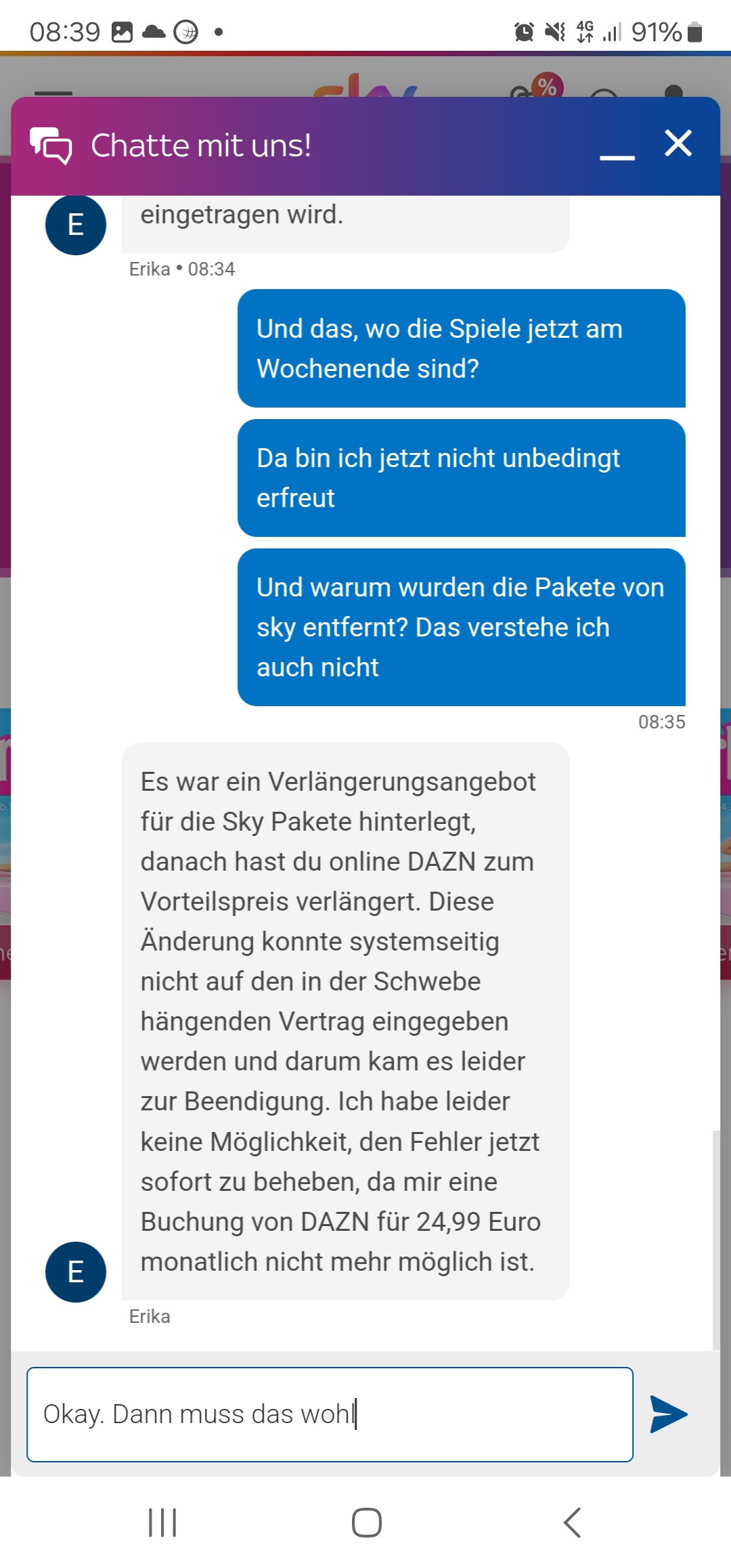Image resolution: width=731 pixels, height=1568 pixels.
Task: Tap the Android back arrow
Action: point(572,1523)
